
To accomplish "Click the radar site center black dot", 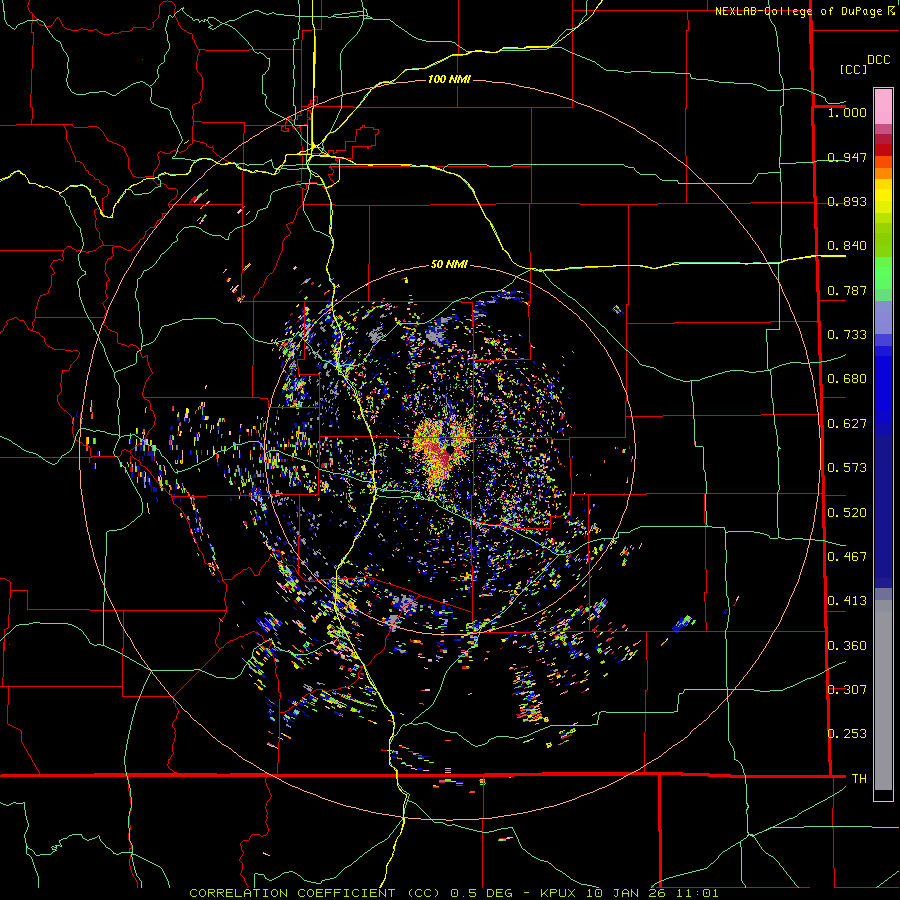I will tap(451, 450).
